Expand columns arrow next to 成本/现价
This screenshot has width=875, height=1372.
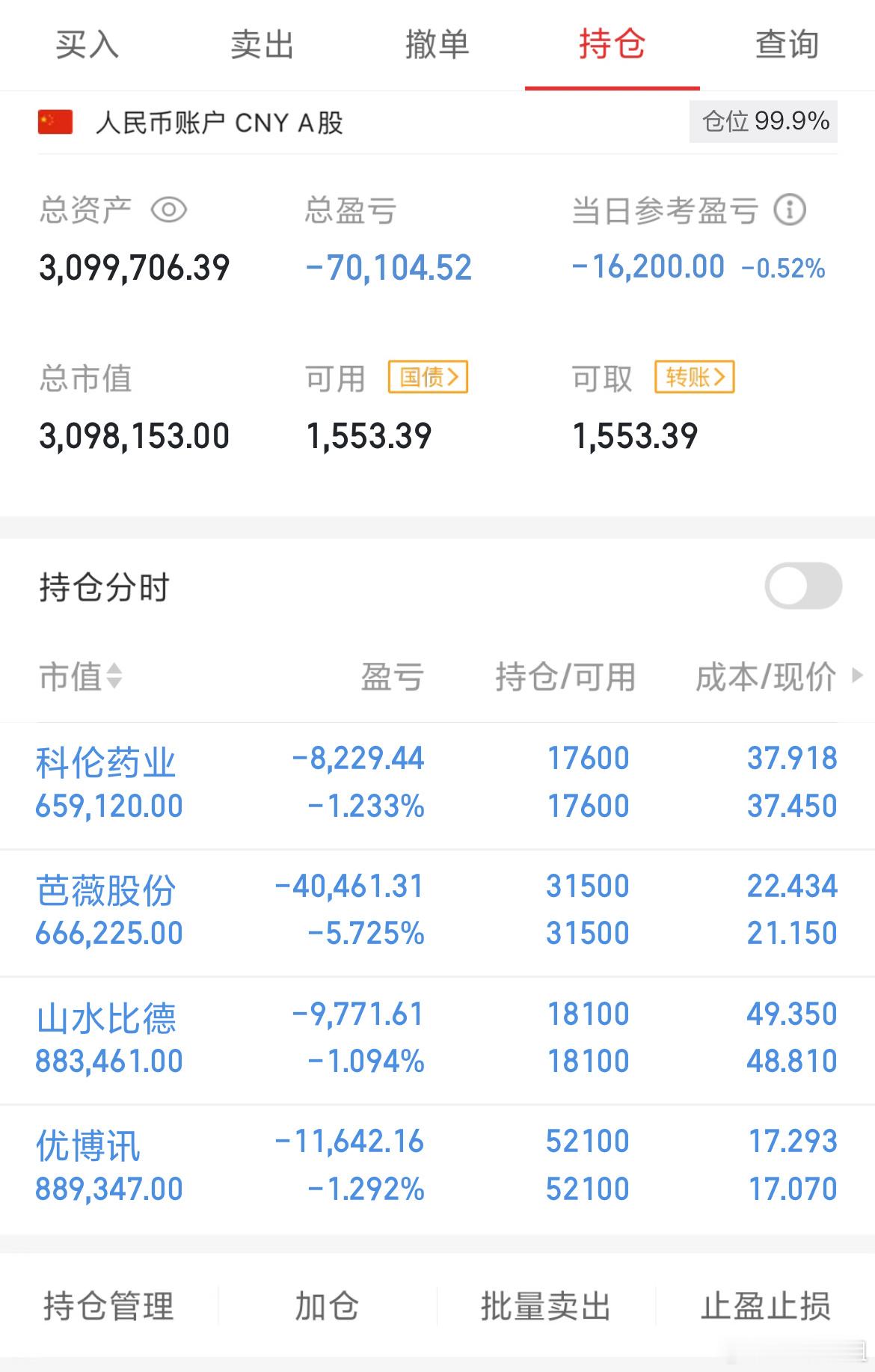858,676
